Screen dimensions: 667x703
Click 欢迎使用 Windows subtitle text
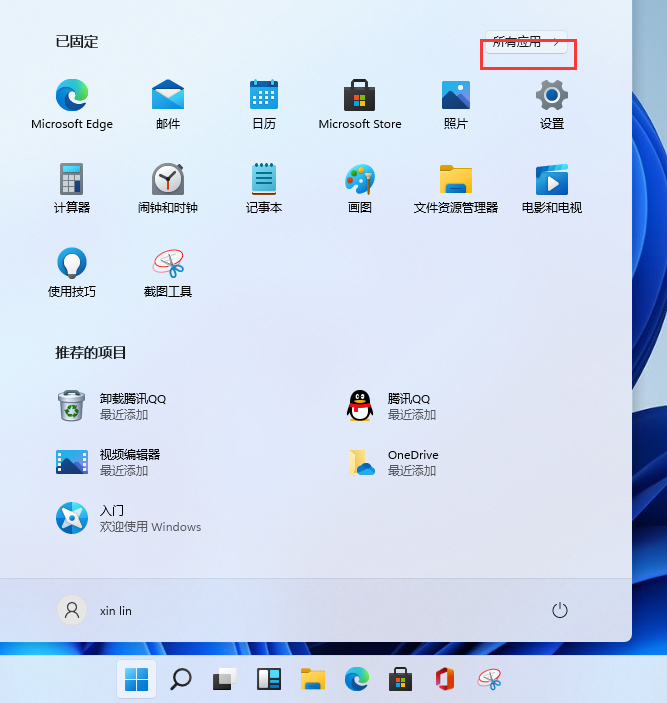150,526
